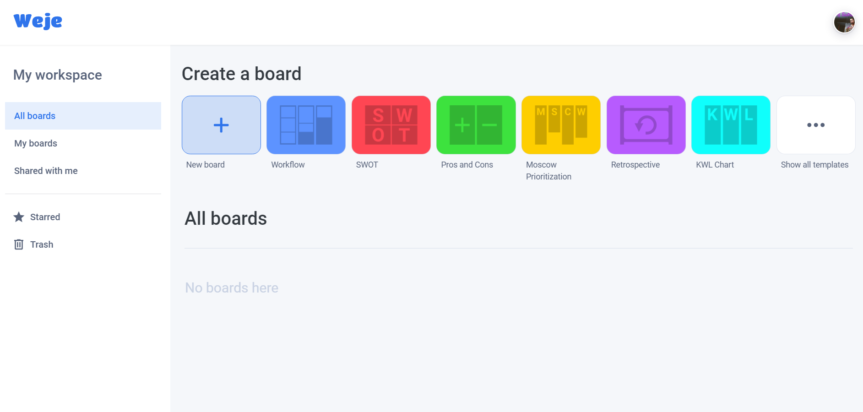
Task: Choose the red SWOT template
Action: tap(391, 125)
